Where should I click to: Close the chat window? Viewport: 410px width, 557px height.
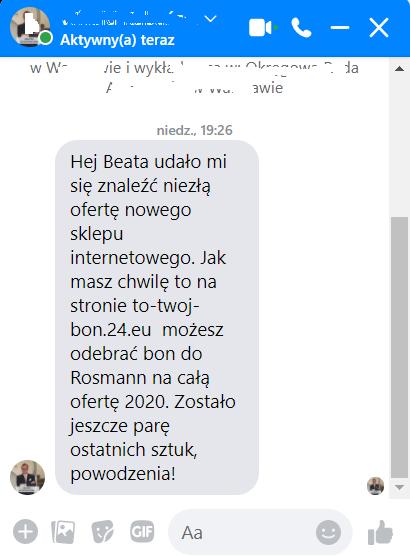coord(379,28)
